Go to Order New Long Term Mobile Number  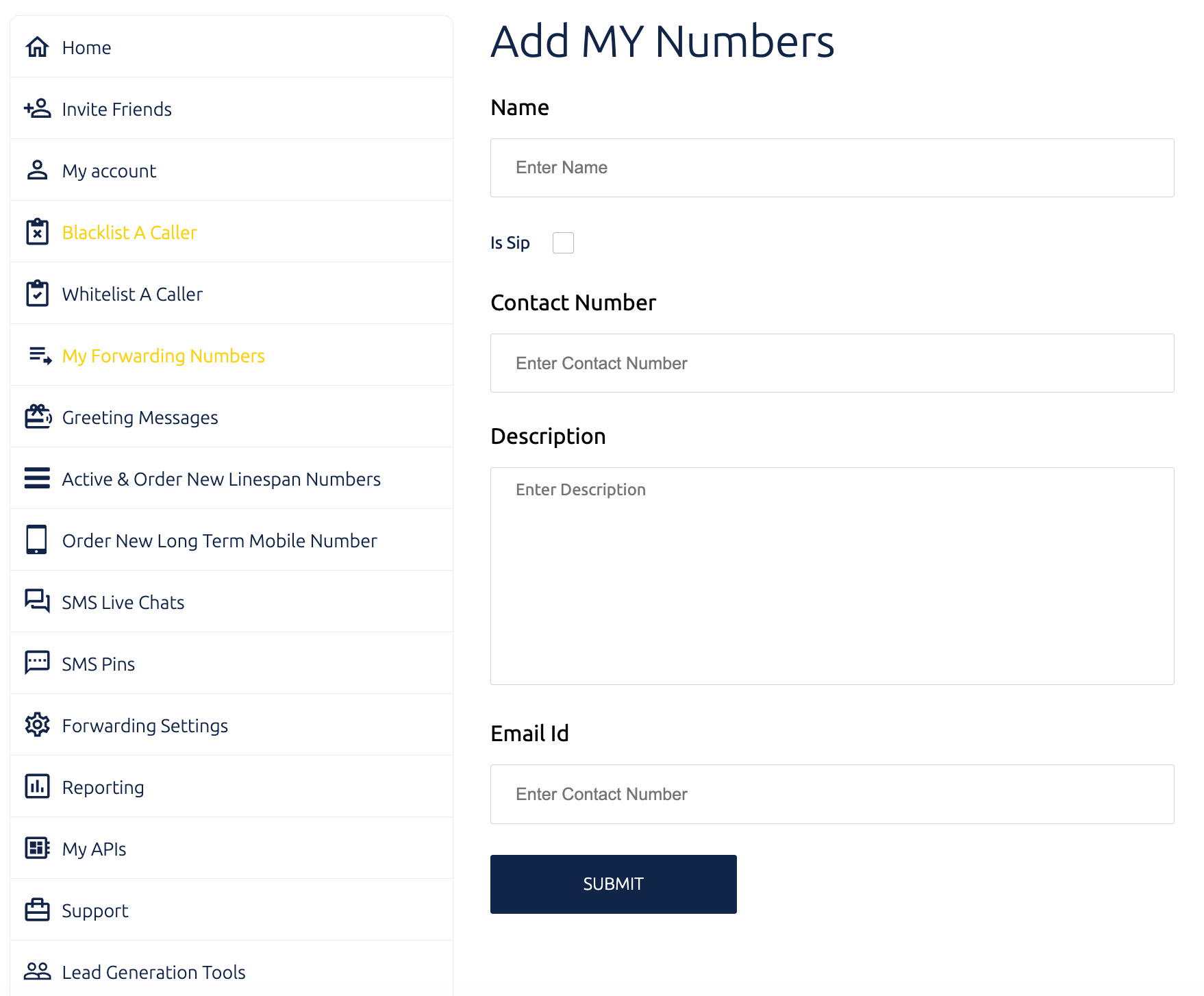(x=231, y=540)
